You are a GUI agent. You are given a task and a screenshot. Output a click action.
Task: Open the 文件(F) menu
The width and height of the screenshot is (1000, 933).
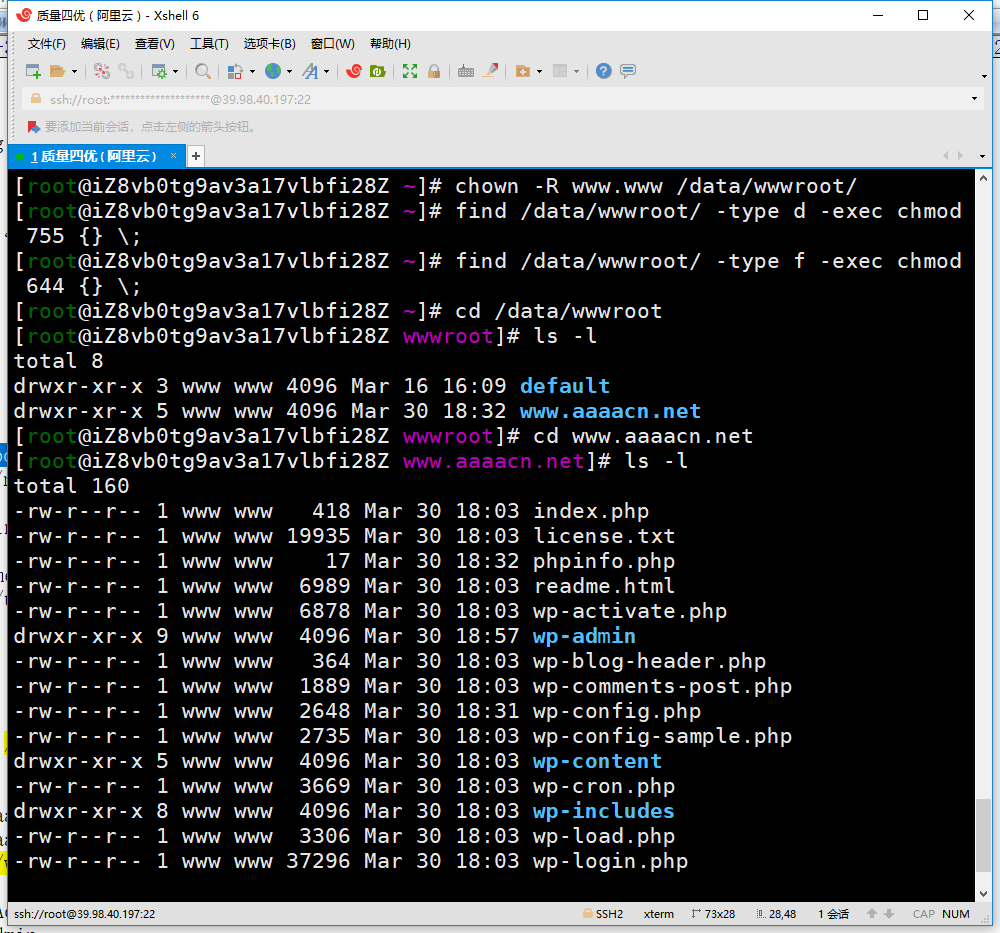(x=46, y=44)
